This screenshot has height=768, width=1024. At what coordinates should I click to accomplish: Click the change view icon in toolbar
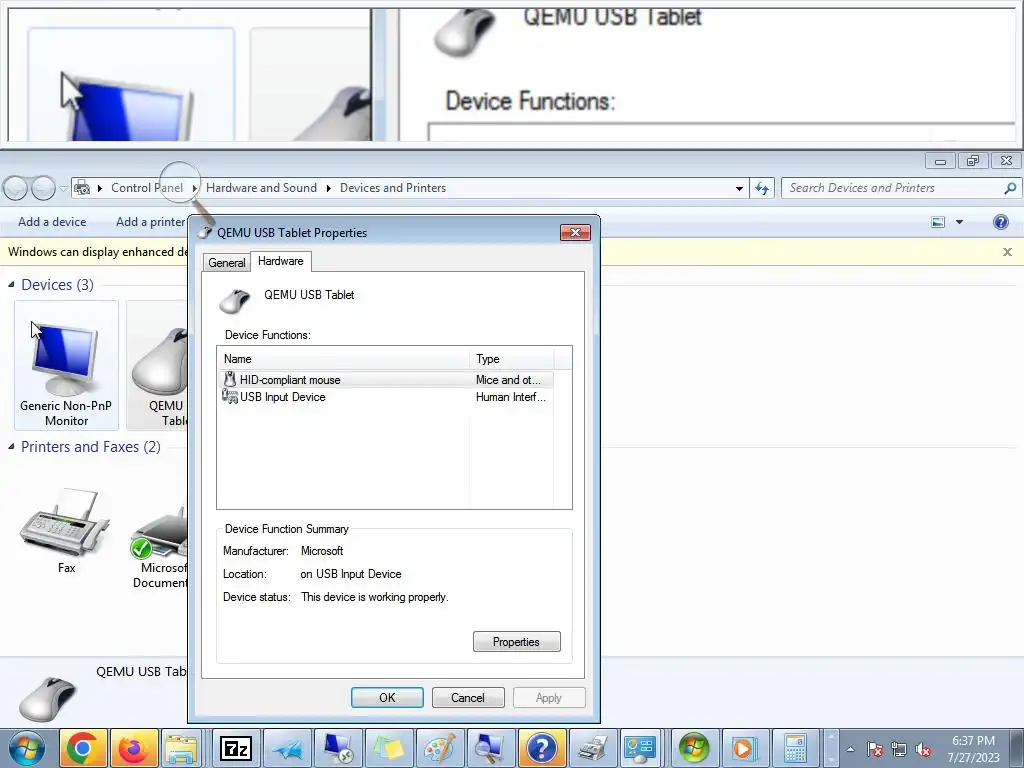pos(938,222)
